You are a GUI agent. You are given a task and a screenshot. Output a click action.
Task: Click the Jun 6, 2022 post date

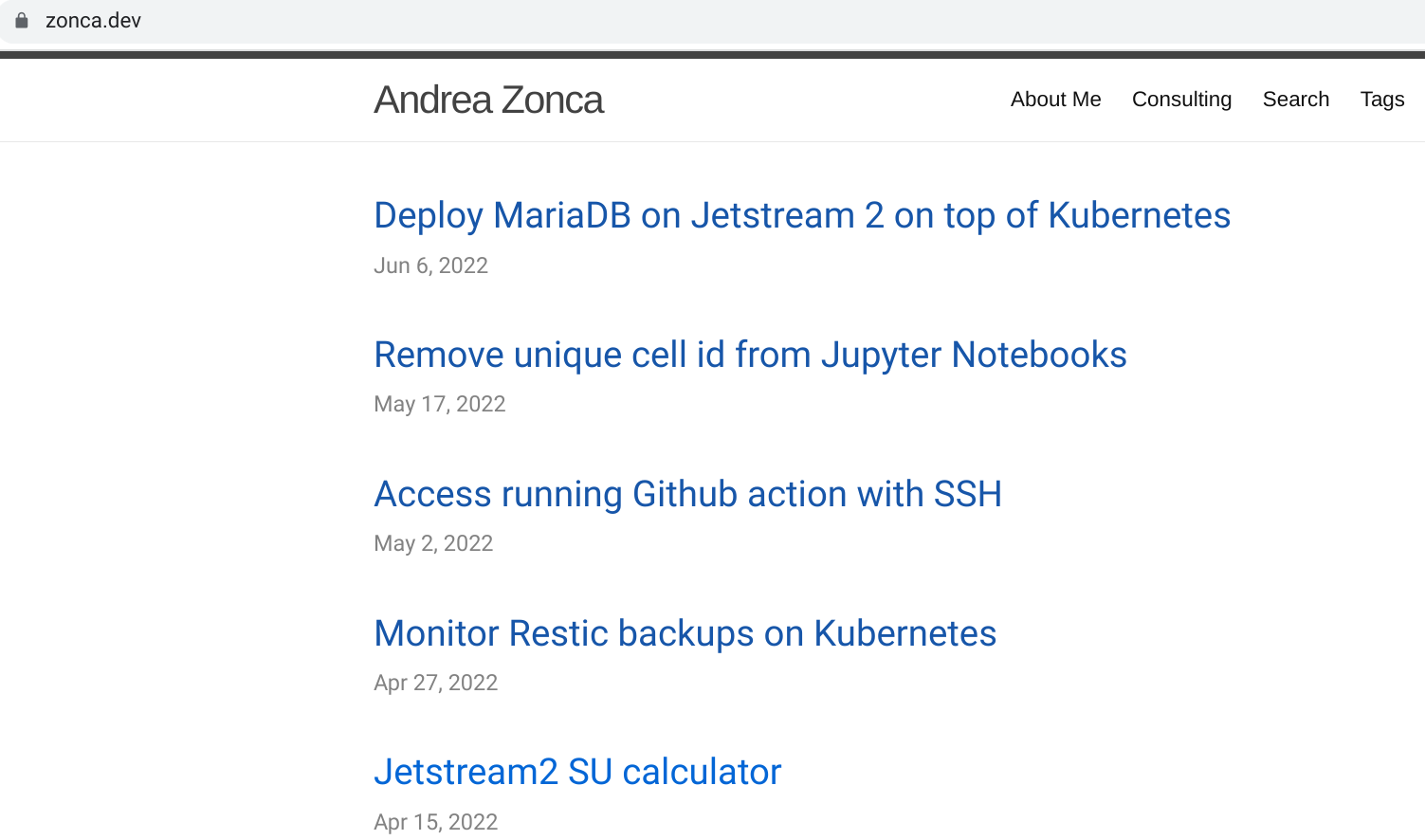point(430,265)
